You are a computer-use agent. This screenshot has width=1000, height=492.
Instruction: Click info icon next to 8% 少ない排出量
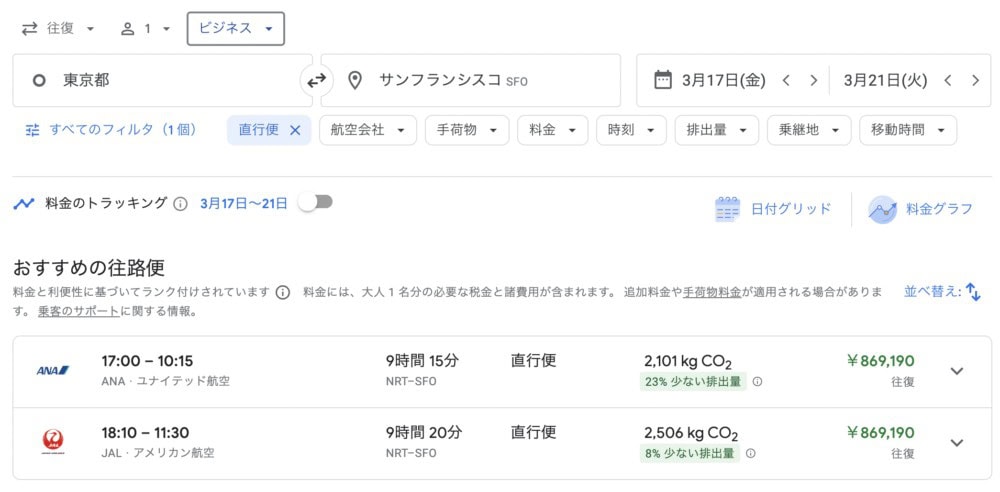(751, 454)
